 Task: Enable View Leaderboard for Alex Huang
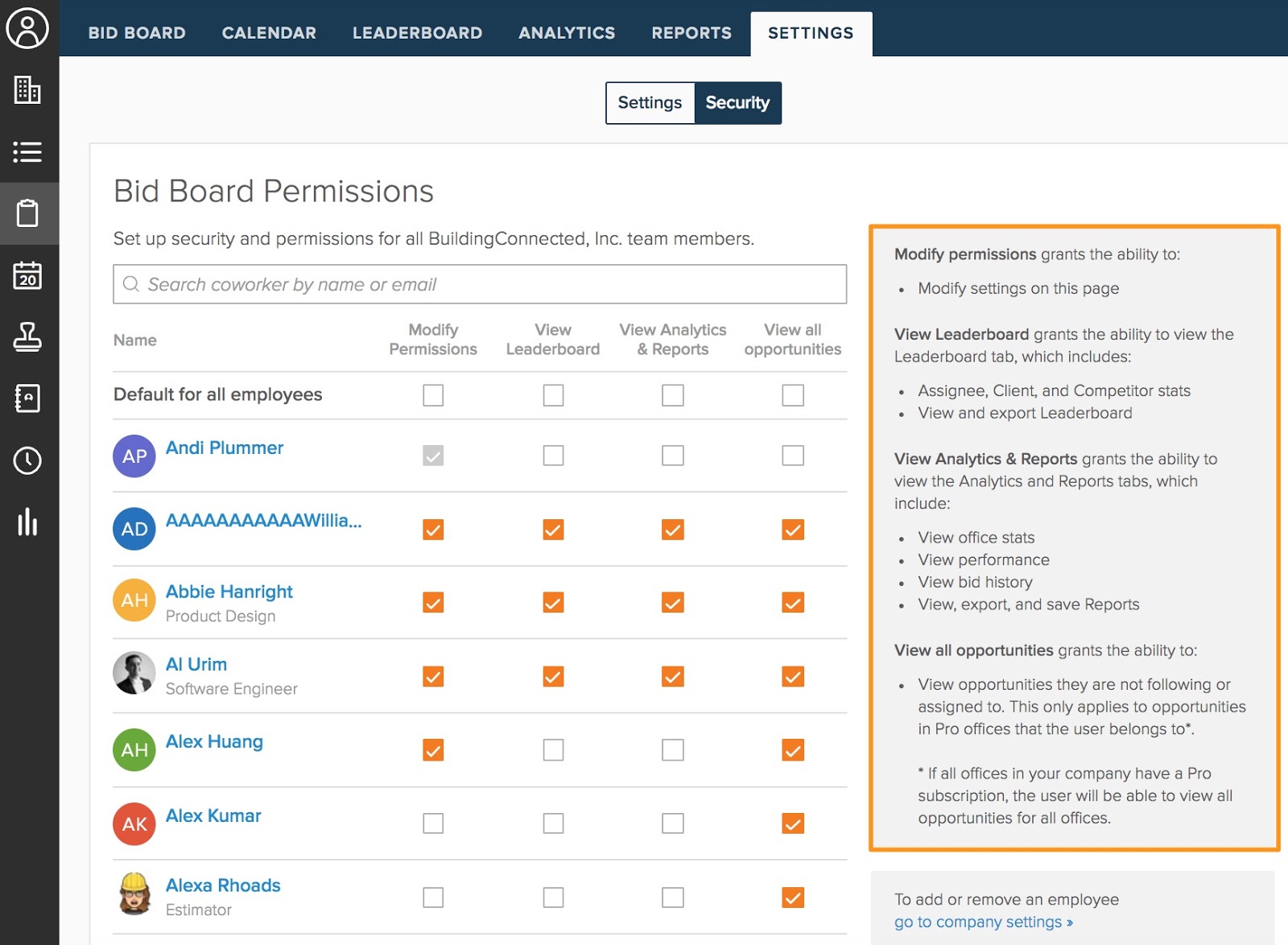(x=553, y=750)
